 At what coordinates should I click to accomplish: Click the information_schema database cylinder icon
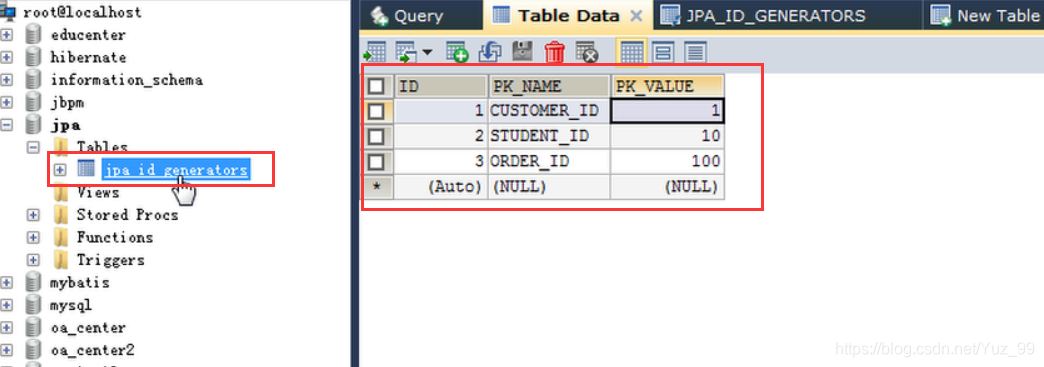[x=33, y=79]
